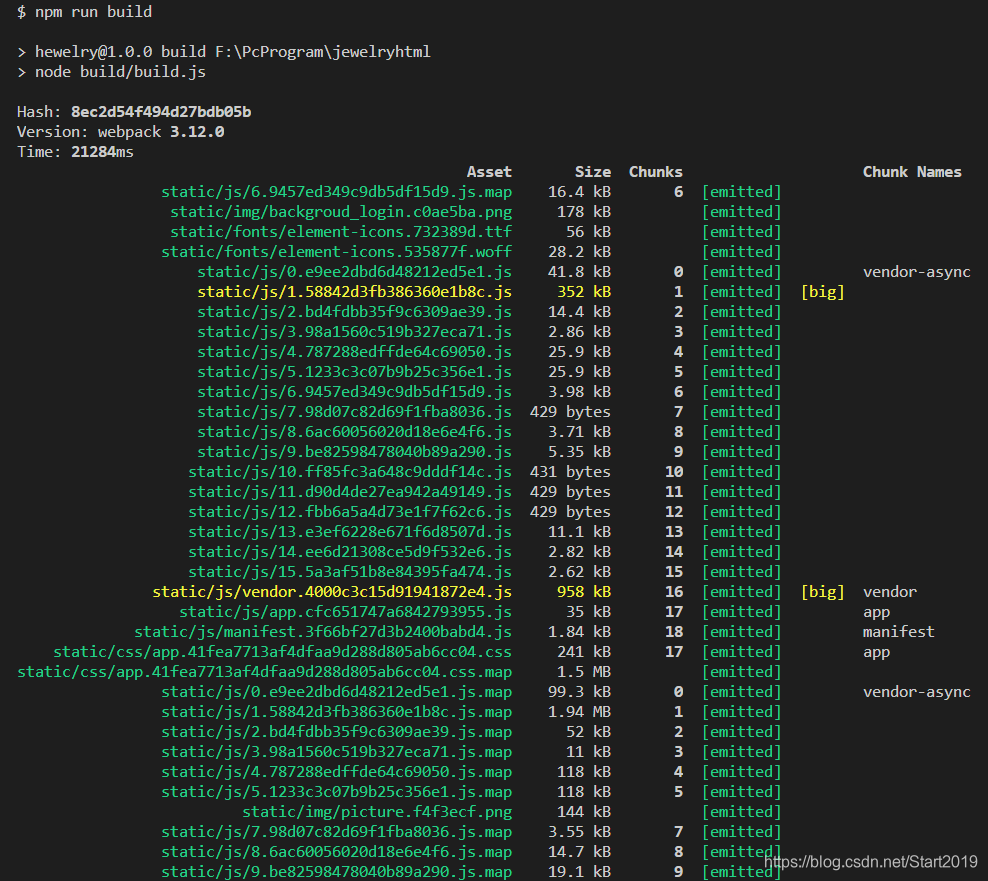Click the yellow vendor.4000c3c15d91941872e4.js asset
Viewport: 988px width, 881px height.
coord(332,592)
